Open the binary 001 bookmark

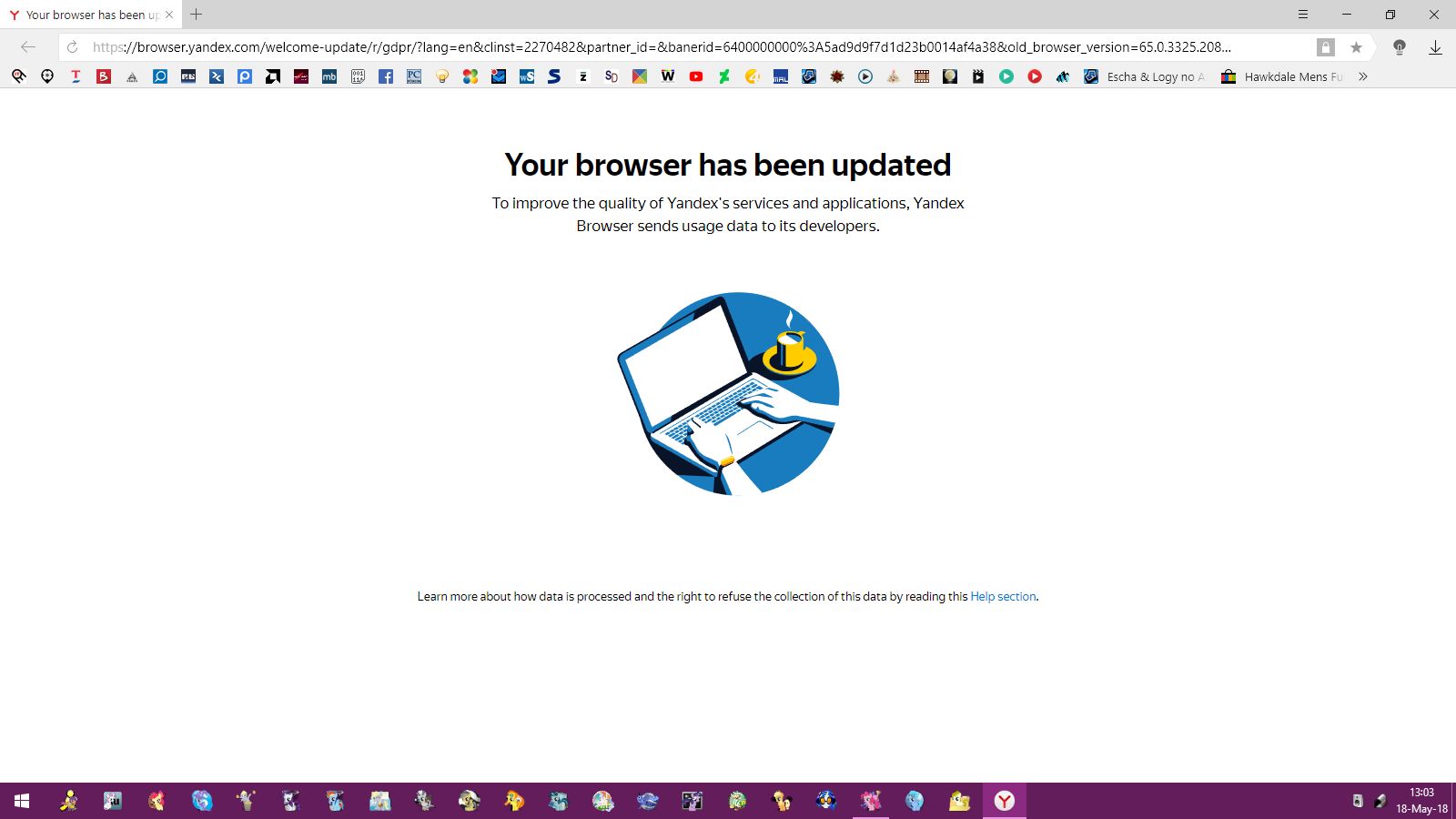click(x=358, y=76)
